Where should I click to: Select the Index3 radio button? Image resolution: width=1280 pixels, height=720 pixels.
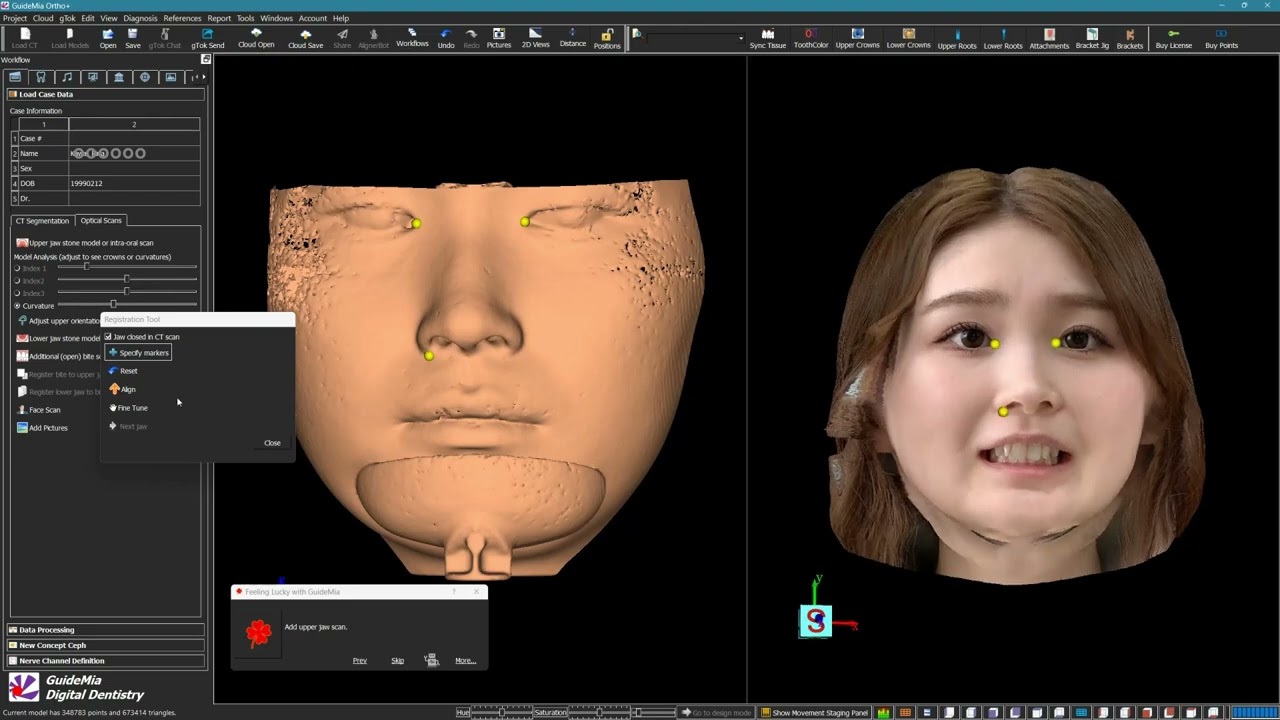click(x=17, y=293)
